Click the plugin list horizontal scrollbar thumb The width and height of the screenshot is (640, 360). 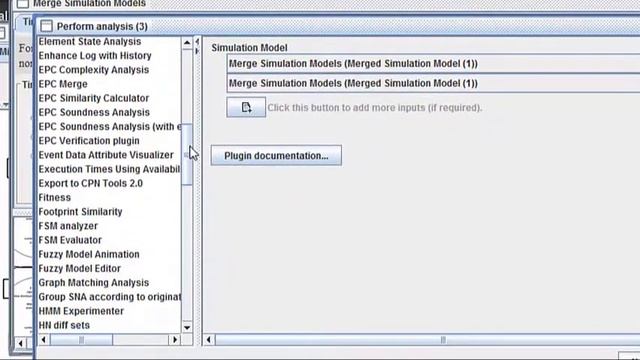pyautogui.click(x=81, y=340)
